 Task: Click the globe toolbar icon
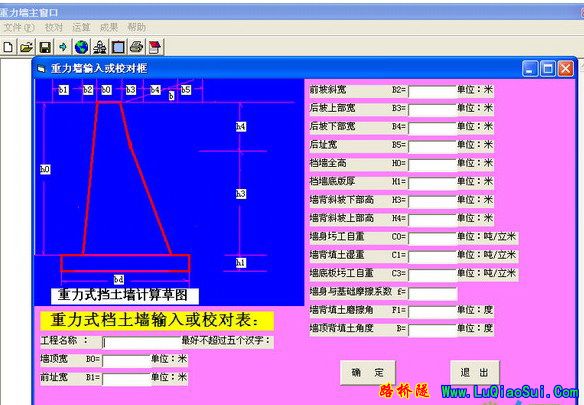[82, 47]
